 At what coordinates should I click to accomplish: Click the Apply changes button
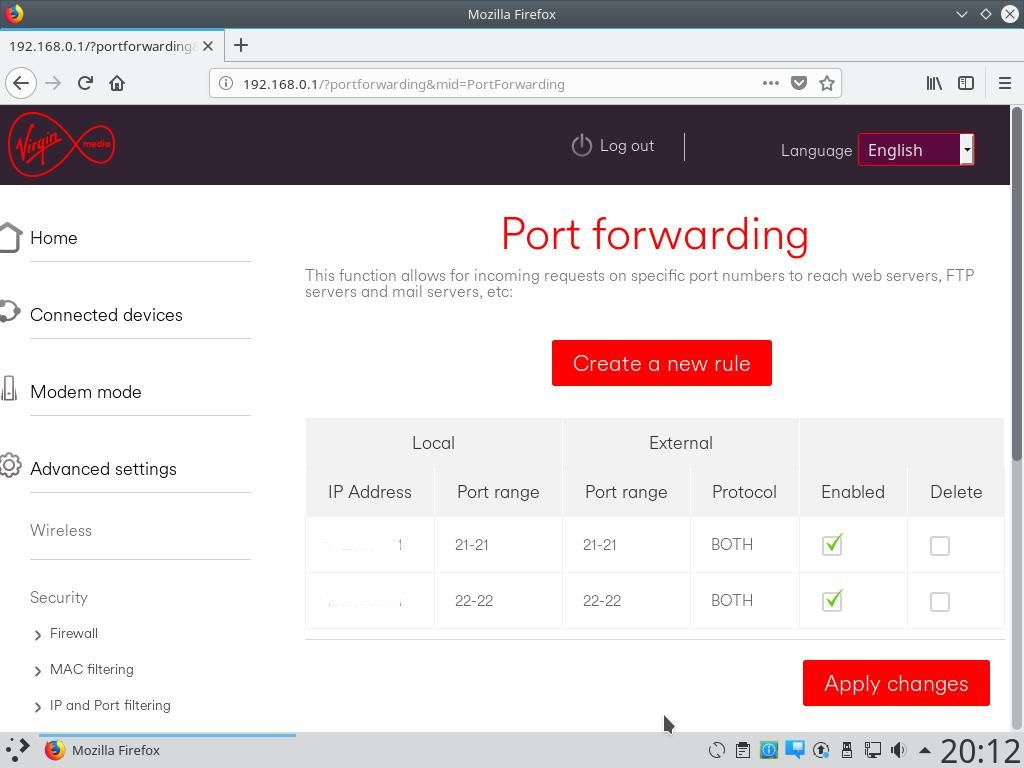coord(896,683)
